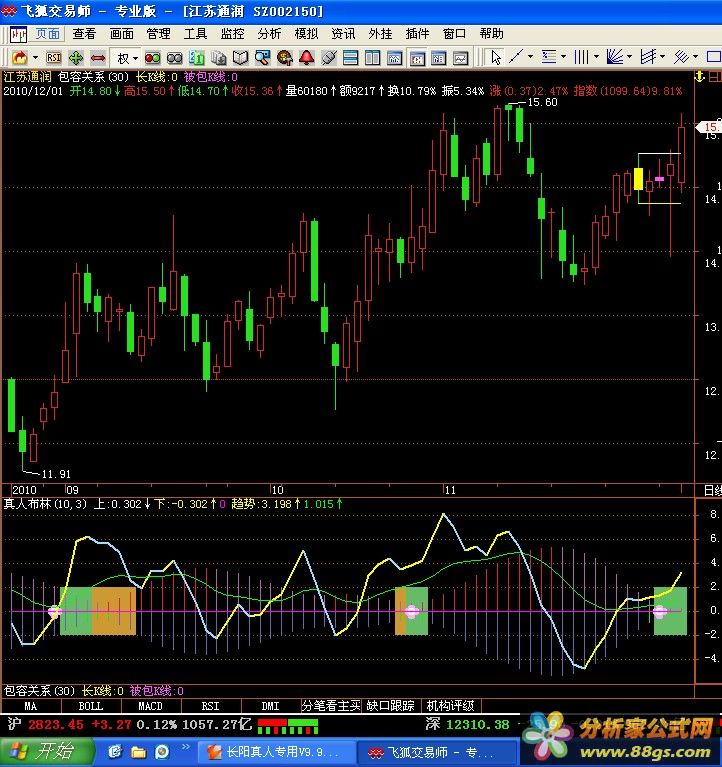Image resolution: width=722 pixels, height=767 pixels.
Task: Select the trend line drawing tool
Action: click(516, 57)
